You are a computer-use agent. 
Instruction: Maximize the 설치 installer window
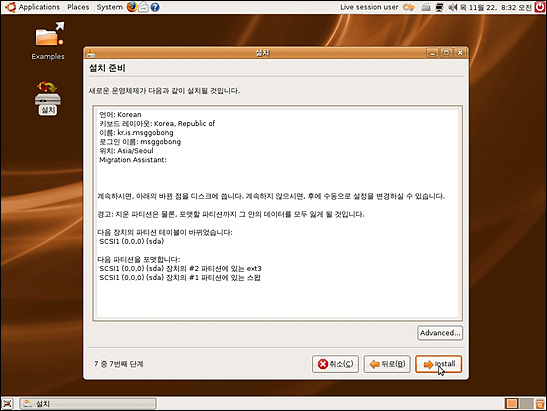pyautogui.click(x=446, y=53)
